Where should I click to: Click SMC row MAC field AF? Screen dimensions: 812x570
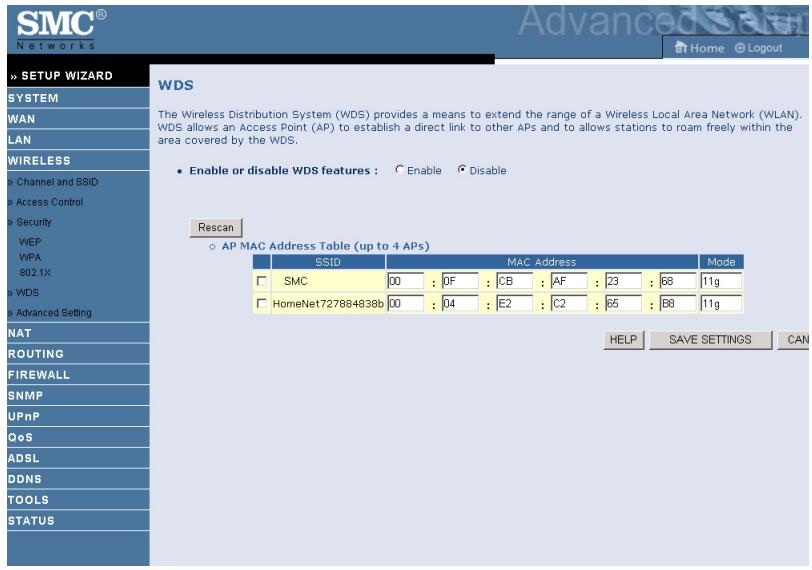[569, 281]
